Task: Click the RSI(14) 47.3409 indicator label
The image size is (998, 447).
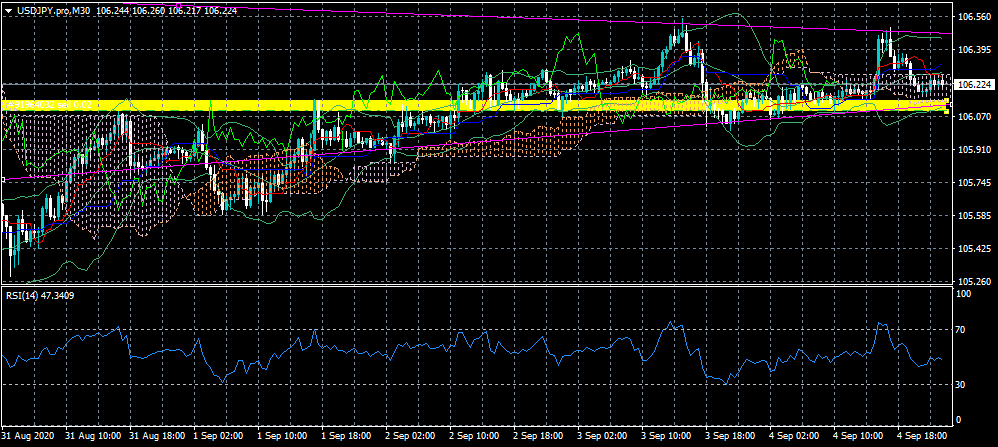Action: click(x=39, y=295)
